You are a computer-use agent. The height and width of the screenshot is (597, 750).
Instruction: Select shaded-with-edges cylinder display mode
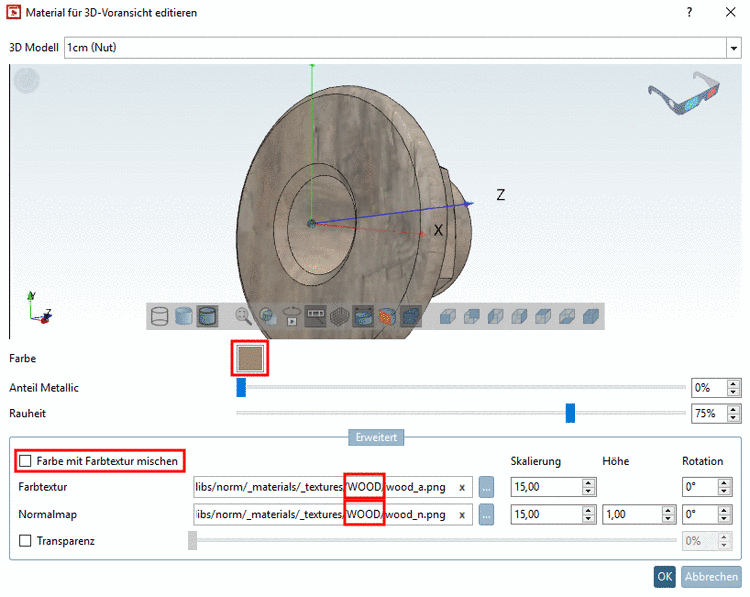pos(207,316)
